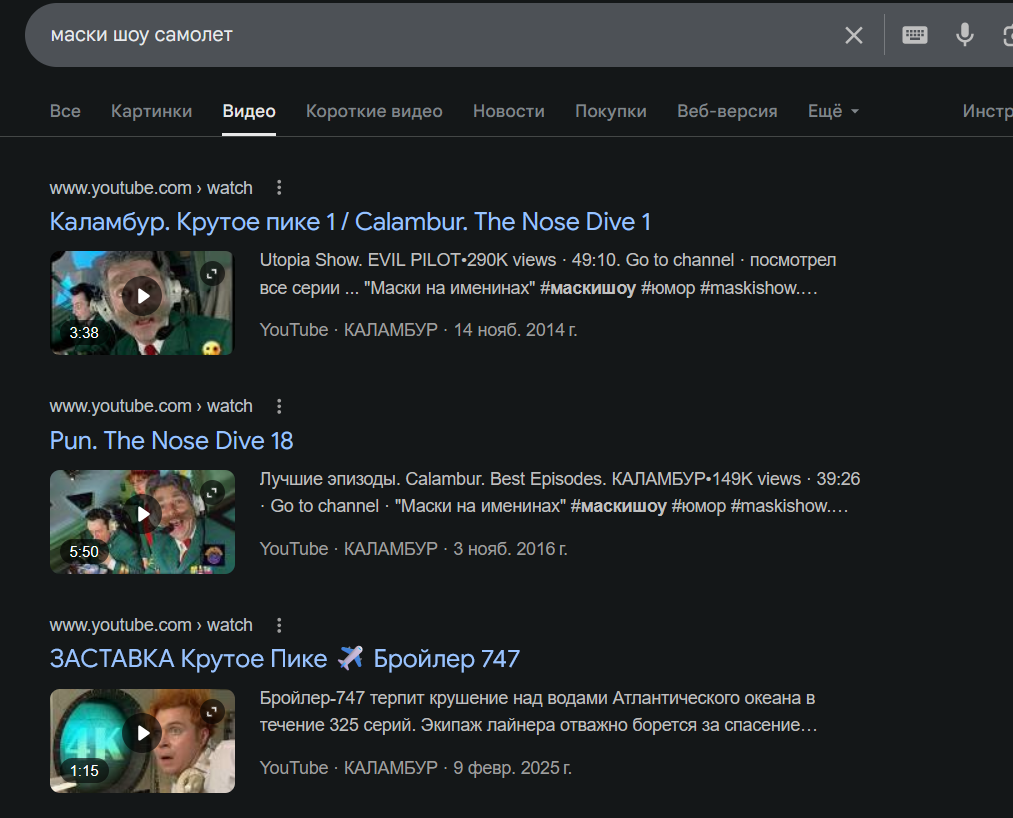Open the Короткие видео tab
Viewport: 1013px width, 818px height.
(374, 111)
